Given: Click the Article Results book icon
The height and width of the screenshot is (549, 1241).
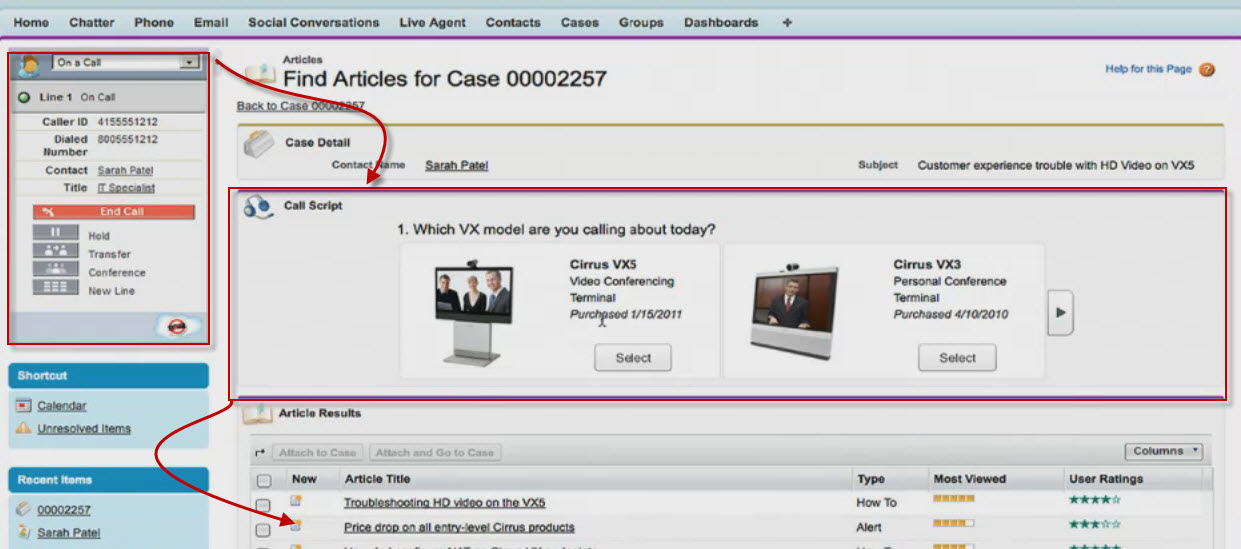Looking at the screenshot, I should click(257, 413).
